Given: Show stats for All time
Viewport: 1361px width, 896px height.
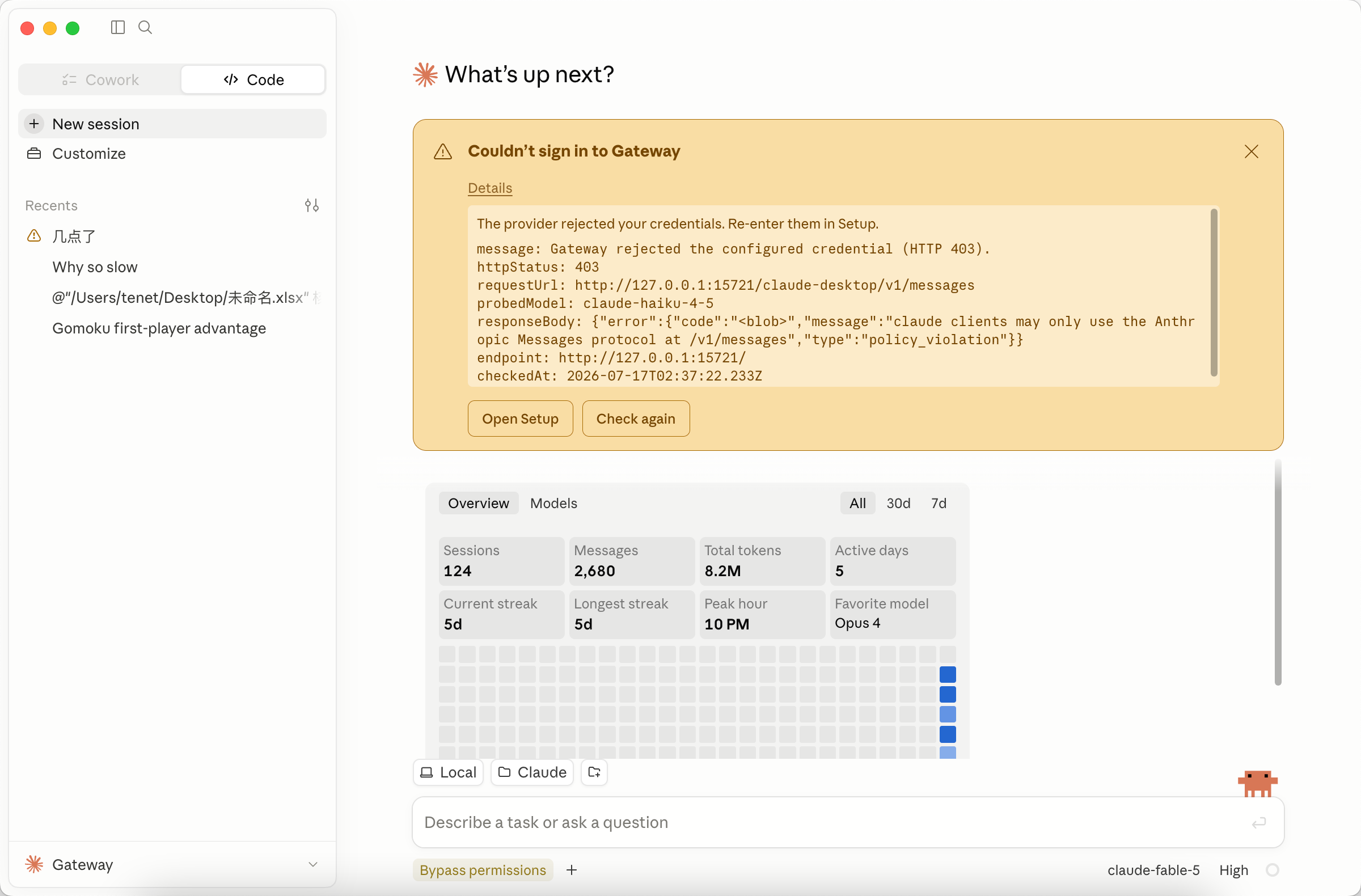Looking at the screenshot, I should click(858, 503).
